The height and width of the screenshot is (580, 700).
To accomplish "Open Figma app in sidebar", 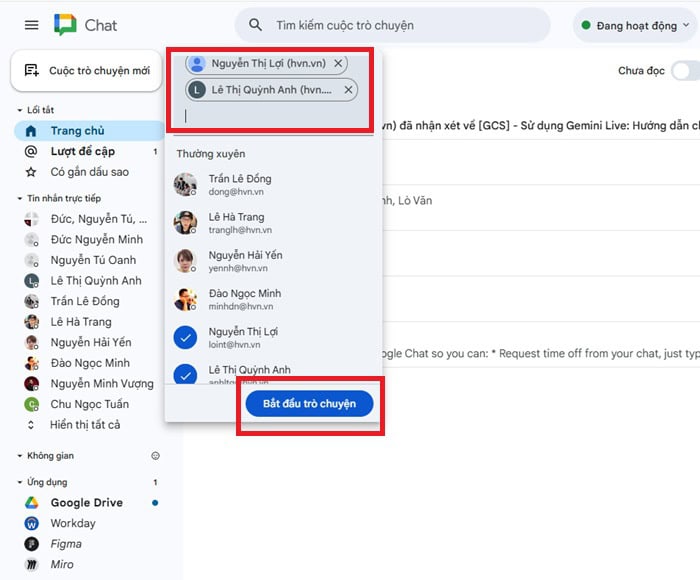I will 66,544.
